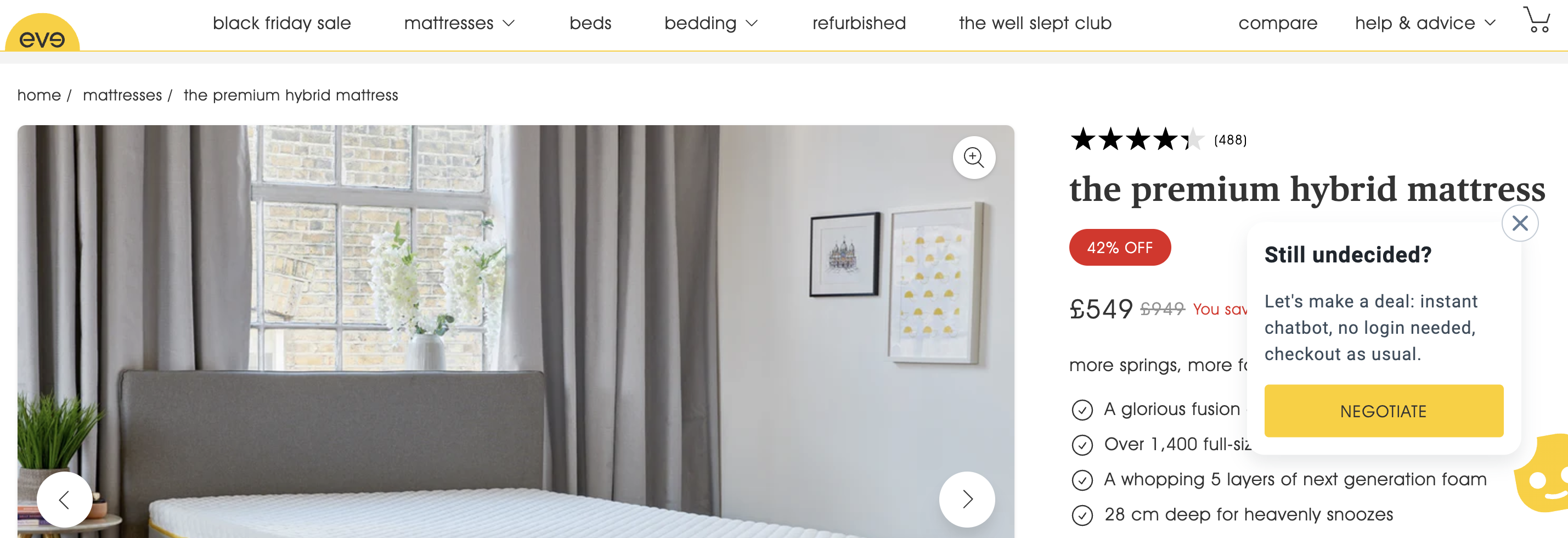This screenshot has height=538, width=1568.
Task: Close the Still undecided popup
Action: pyautogui.click(x=1520, y=223)
